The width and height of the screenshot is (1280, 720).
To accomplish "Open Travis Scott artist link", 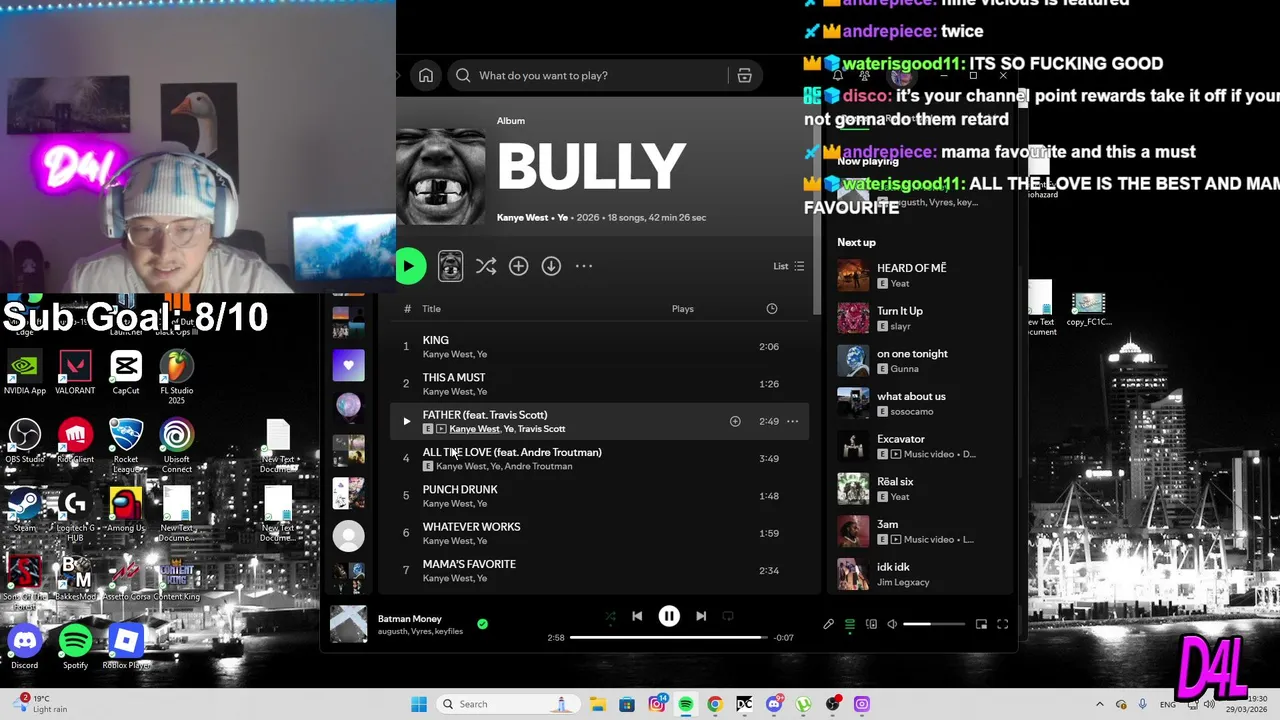I will tap(541, 429).
